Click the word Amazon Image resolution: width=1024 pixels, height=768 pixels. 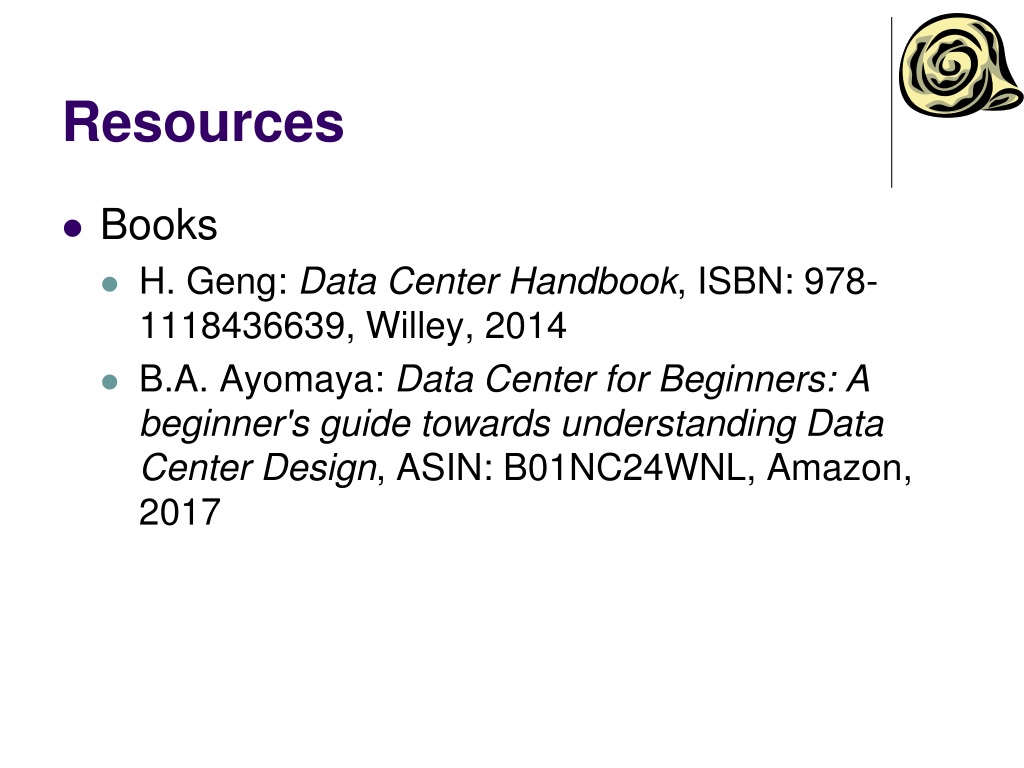838,468
